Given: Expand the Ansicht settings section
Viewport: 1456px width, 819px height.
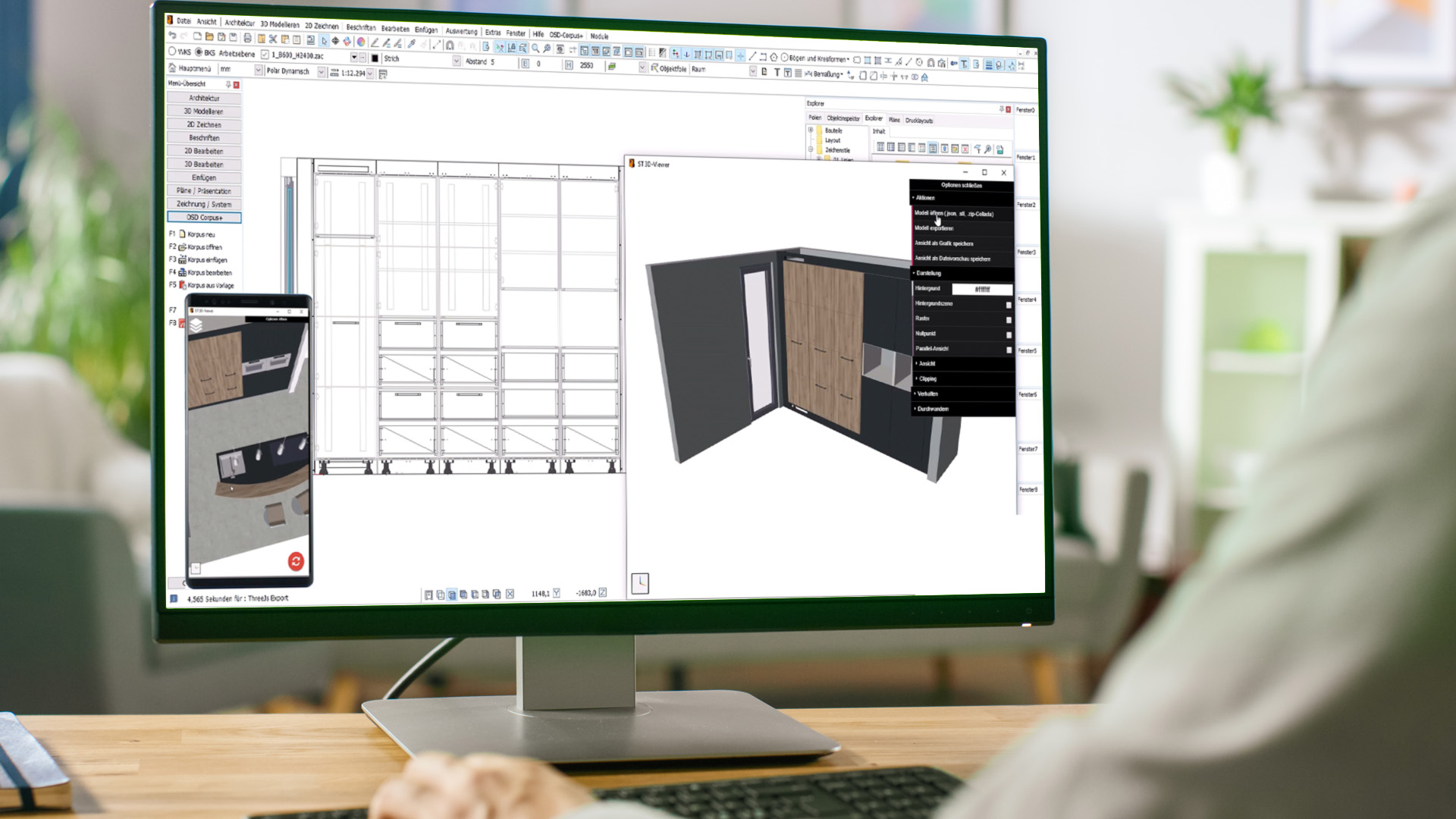Looking at the screenshot, I should click(x=960, y=363).
